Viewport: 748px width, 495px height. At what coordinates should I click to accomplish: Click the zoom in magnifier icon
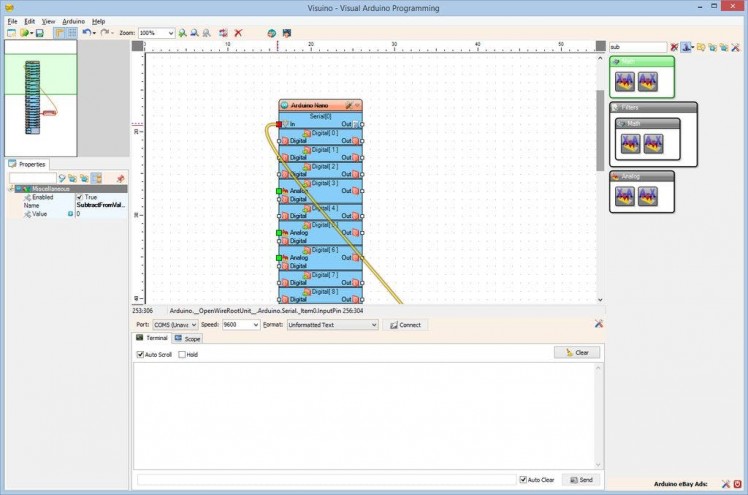[181, 33]
